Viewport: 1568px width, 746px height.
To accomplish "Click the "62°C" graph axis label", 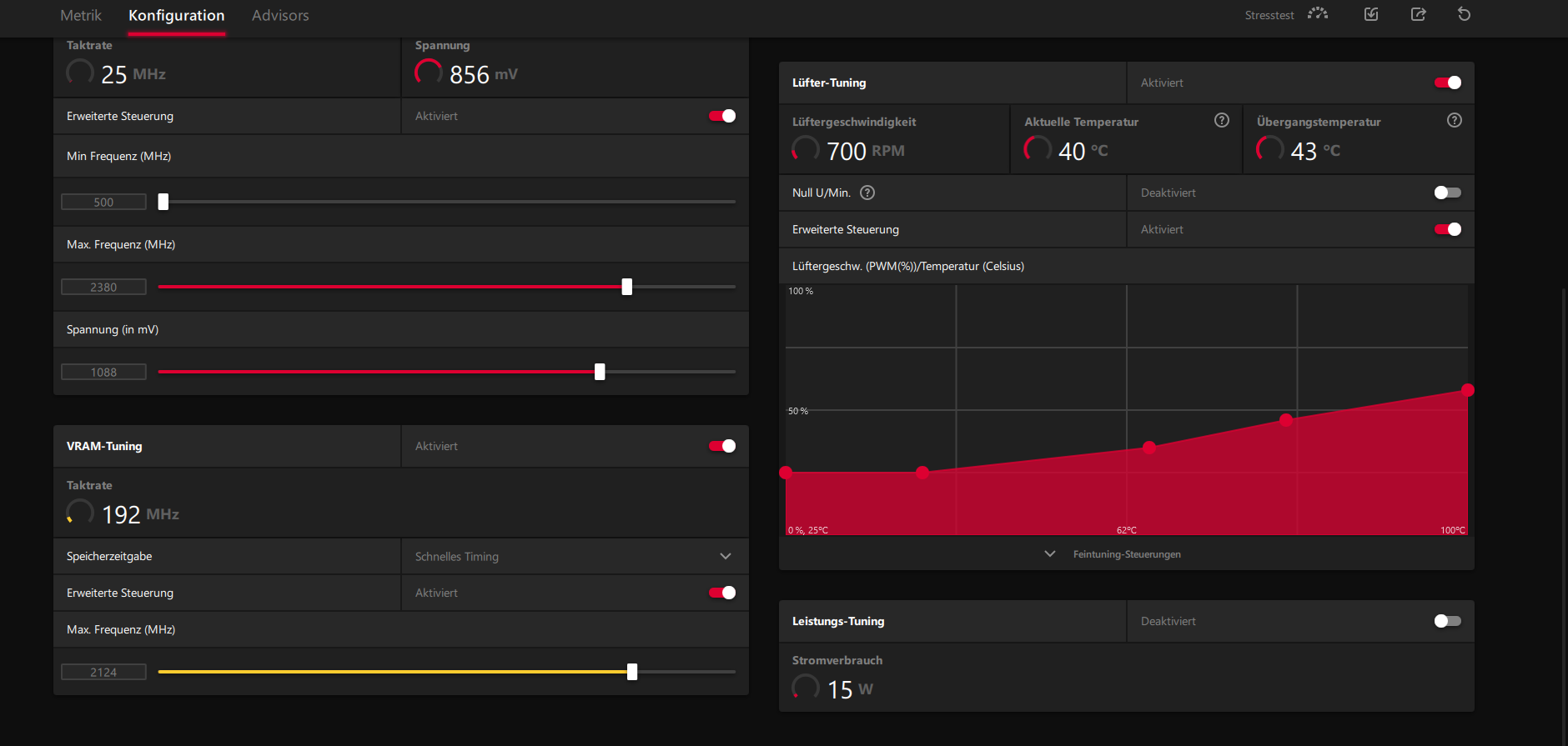I will 1127,530.
